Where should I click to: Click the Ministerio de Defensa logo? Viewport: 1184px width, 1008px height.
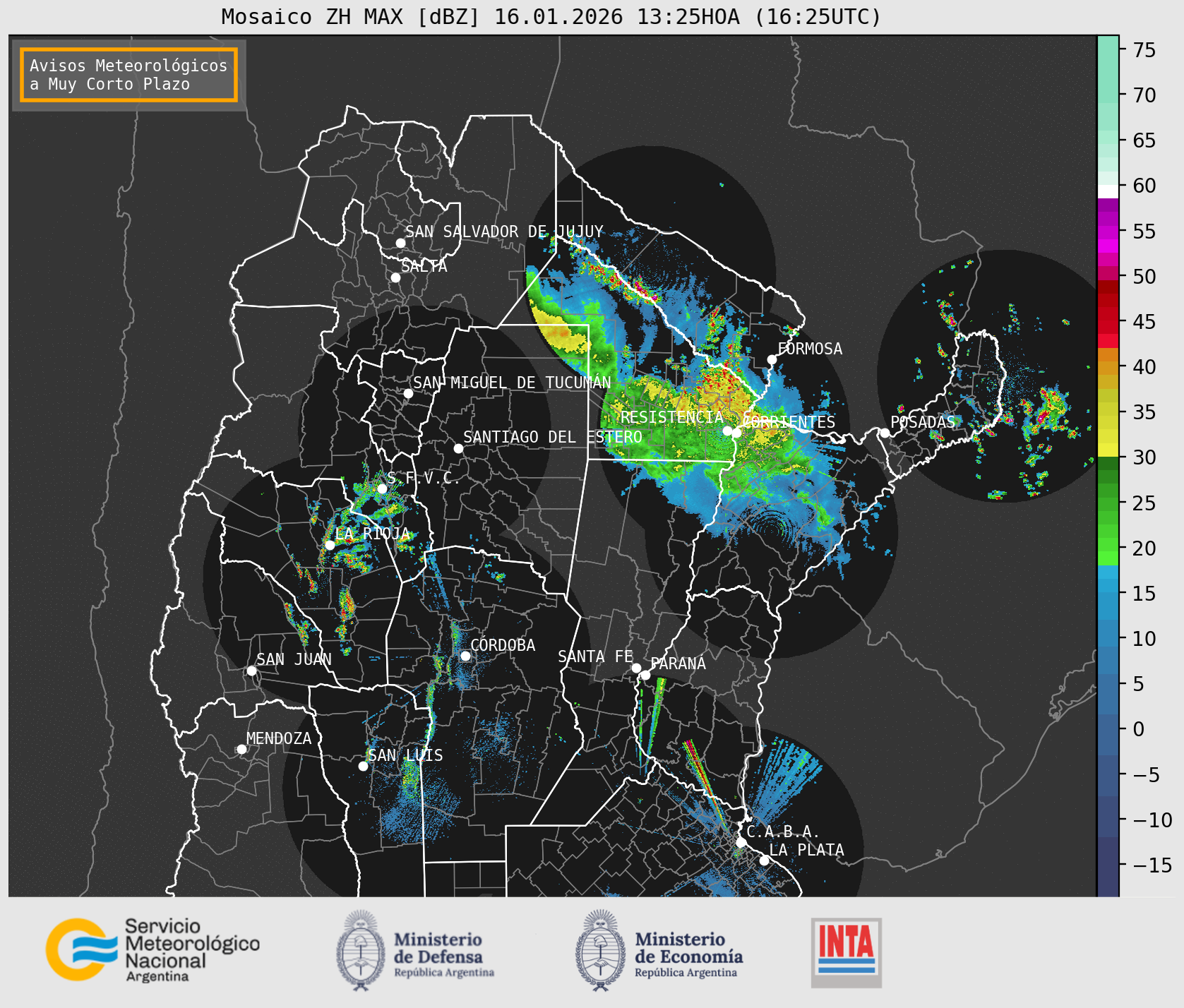pos(415,951)
